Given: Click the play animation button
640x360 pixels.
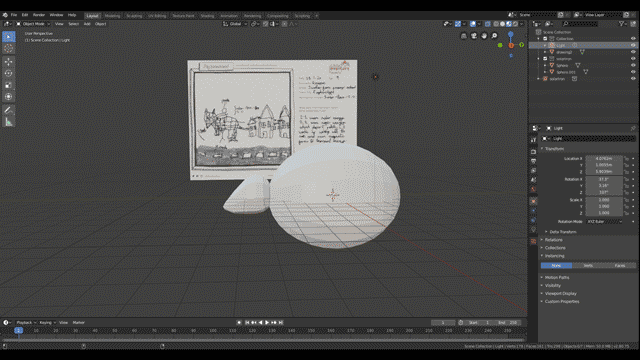Looking at the screenshot, I should tap(267, 322).
